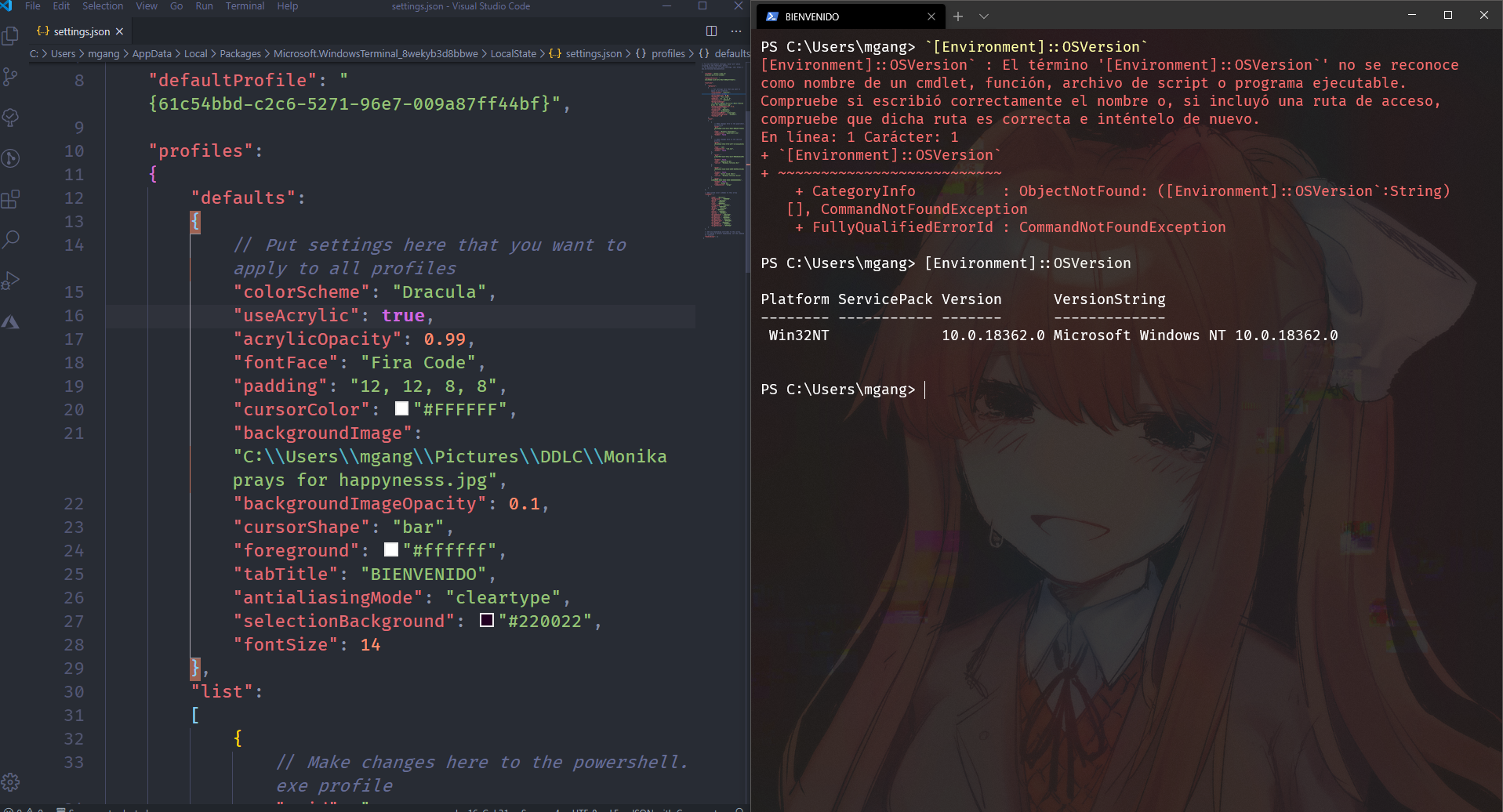Image resolution: width=1503 pixels, height=812 pixels.
Task: Open the editor More Actions ellipsis
Action: click(735, 31)
